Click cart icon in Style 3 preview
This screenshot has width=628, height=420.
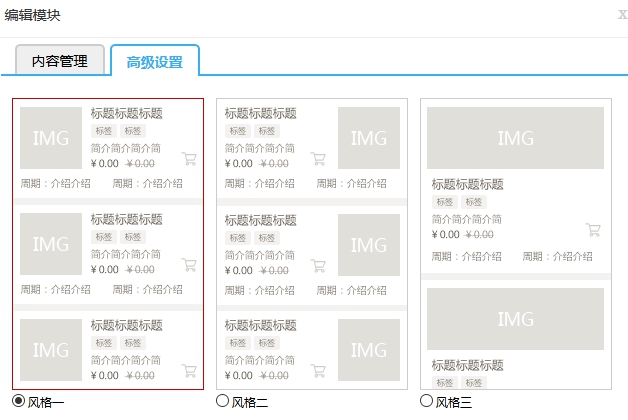[593, 229]
